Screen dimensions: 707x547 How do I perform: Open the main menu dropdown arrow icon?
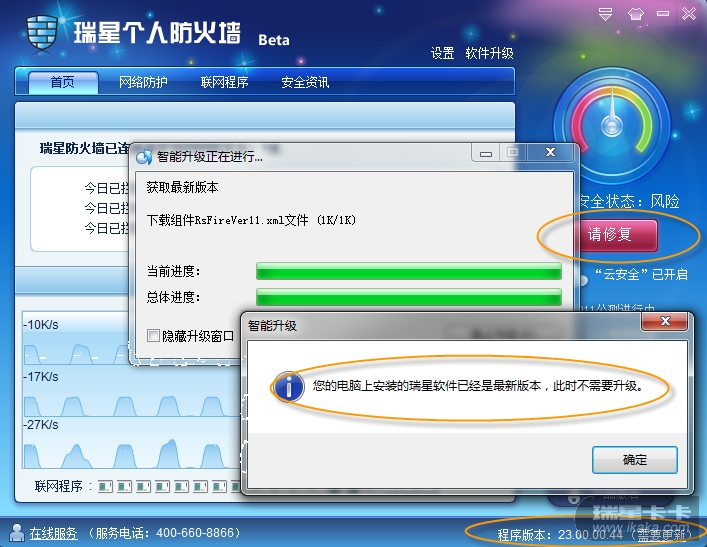605,14
